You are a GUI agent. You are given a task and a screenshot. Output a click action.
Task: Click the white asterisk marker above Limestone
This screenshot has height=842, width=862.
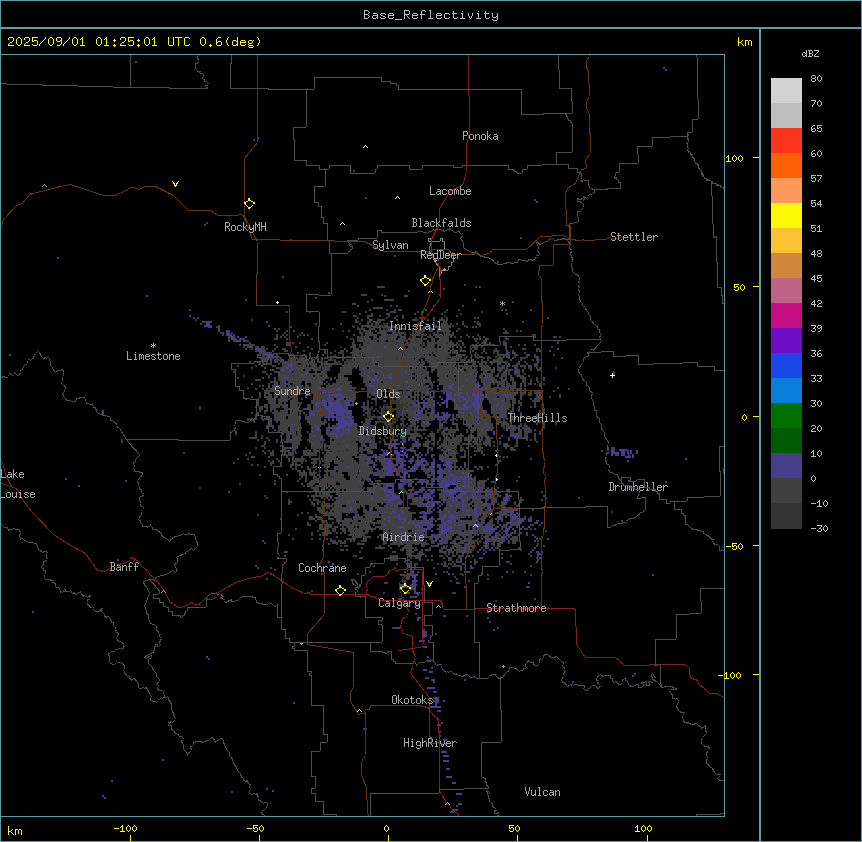click(153, 346)
